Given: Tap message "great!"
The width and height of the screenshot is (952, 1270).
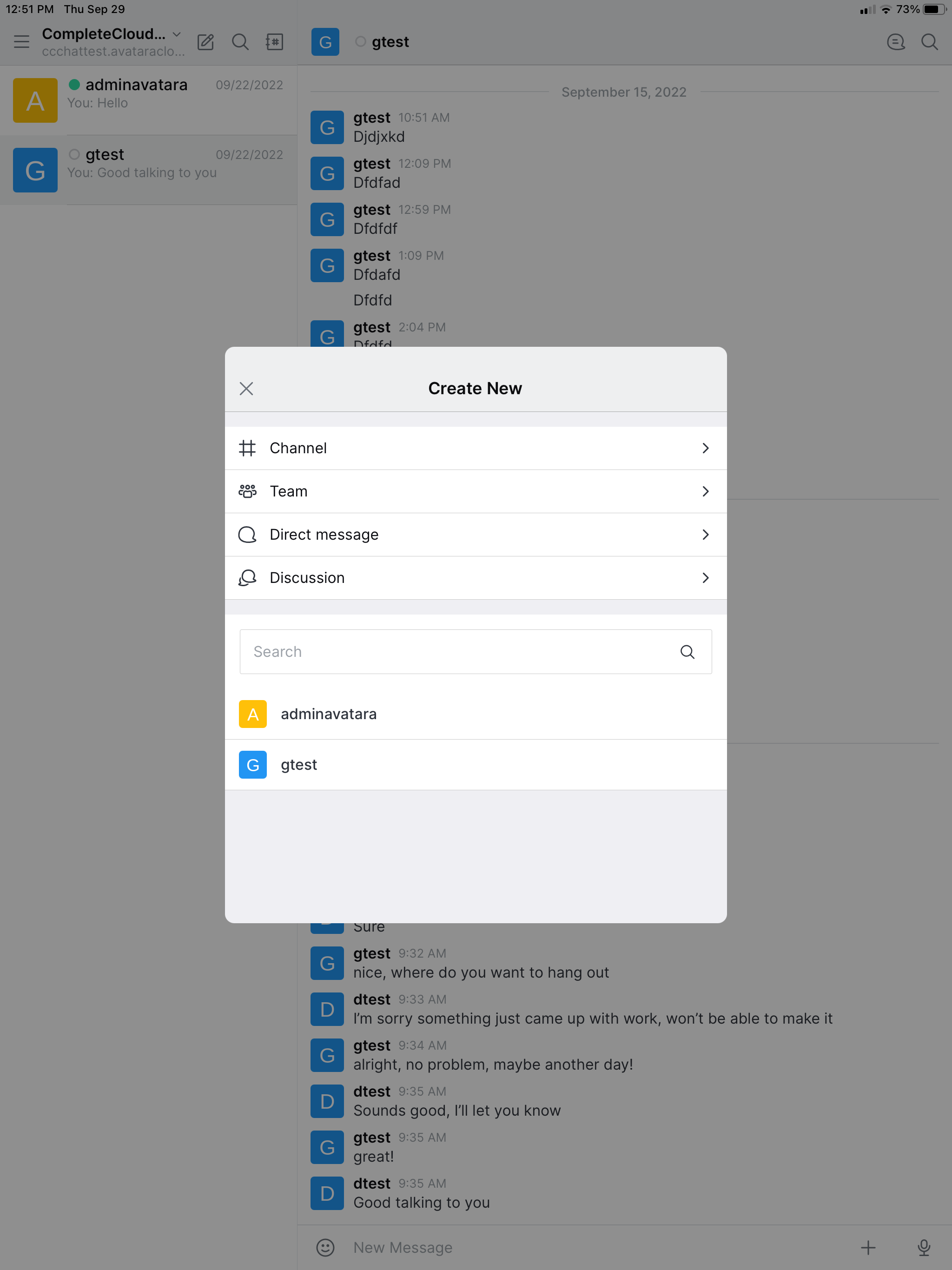Looking at the screenshot, I should coord(374,1156).
